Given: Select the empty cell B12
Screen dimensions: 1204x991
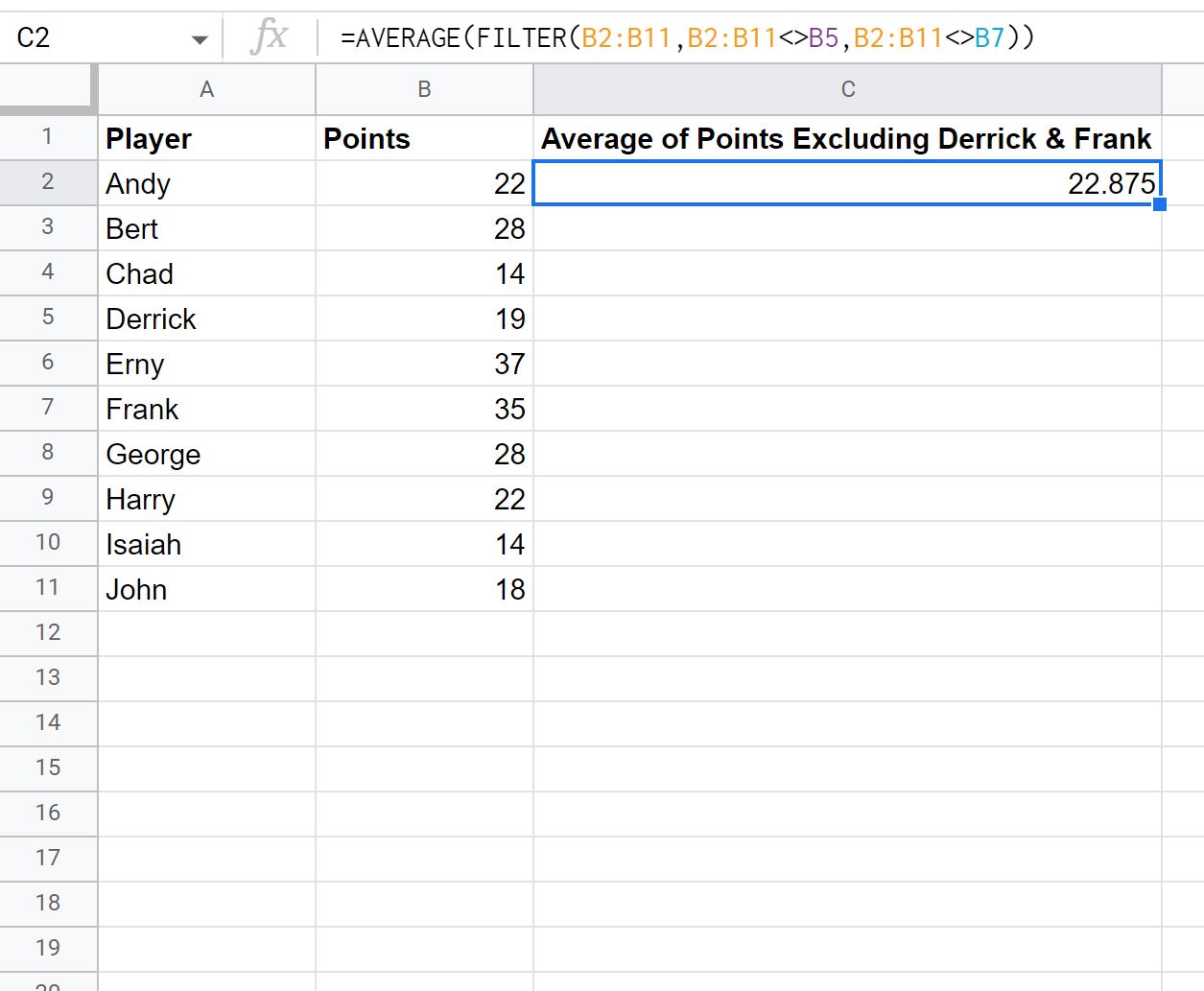Looking at the screenshot, I should 422,633.
